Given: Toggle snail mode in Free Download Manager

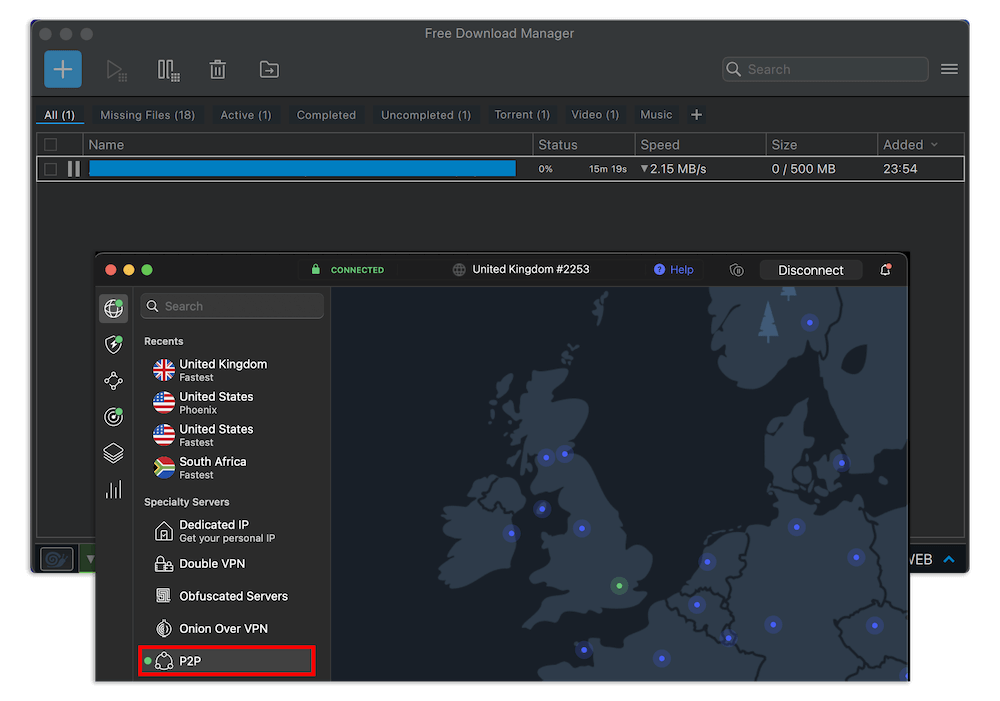Looking at the screenshot, I should [57, 559].
